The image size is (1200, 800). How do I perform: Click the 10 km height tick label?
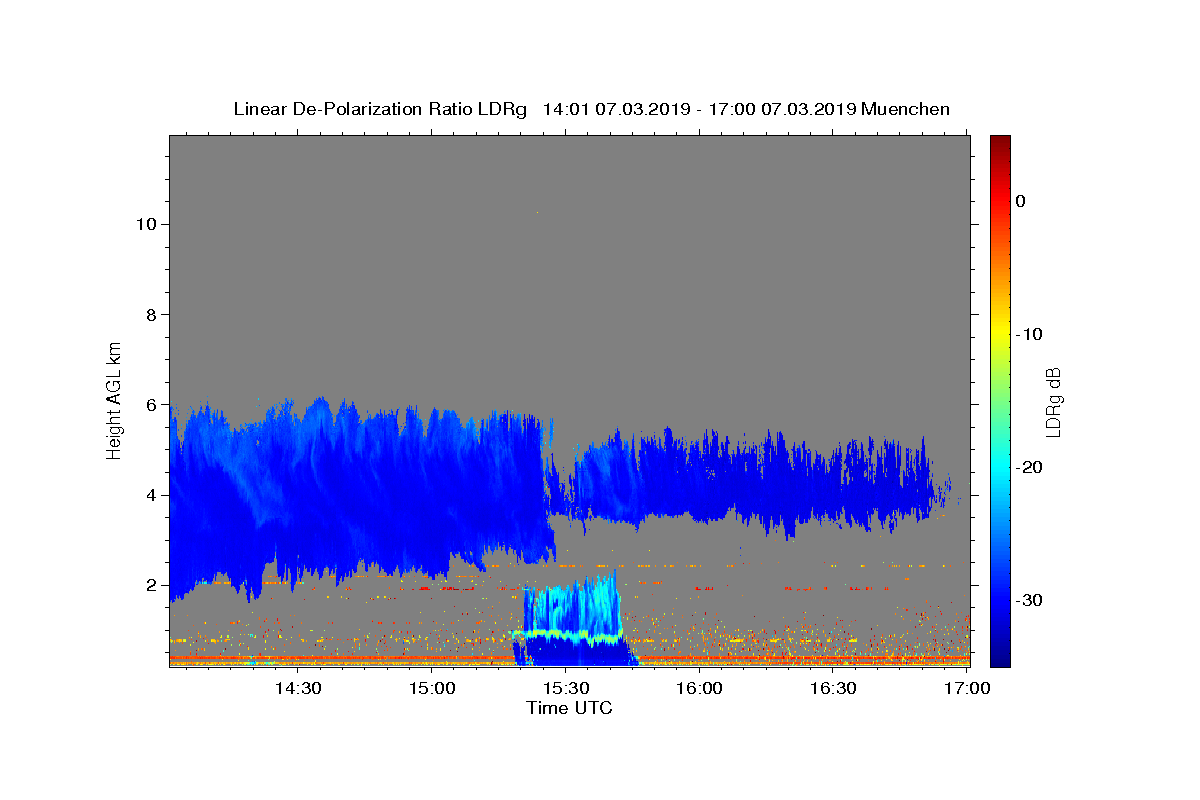pos(145,224)
